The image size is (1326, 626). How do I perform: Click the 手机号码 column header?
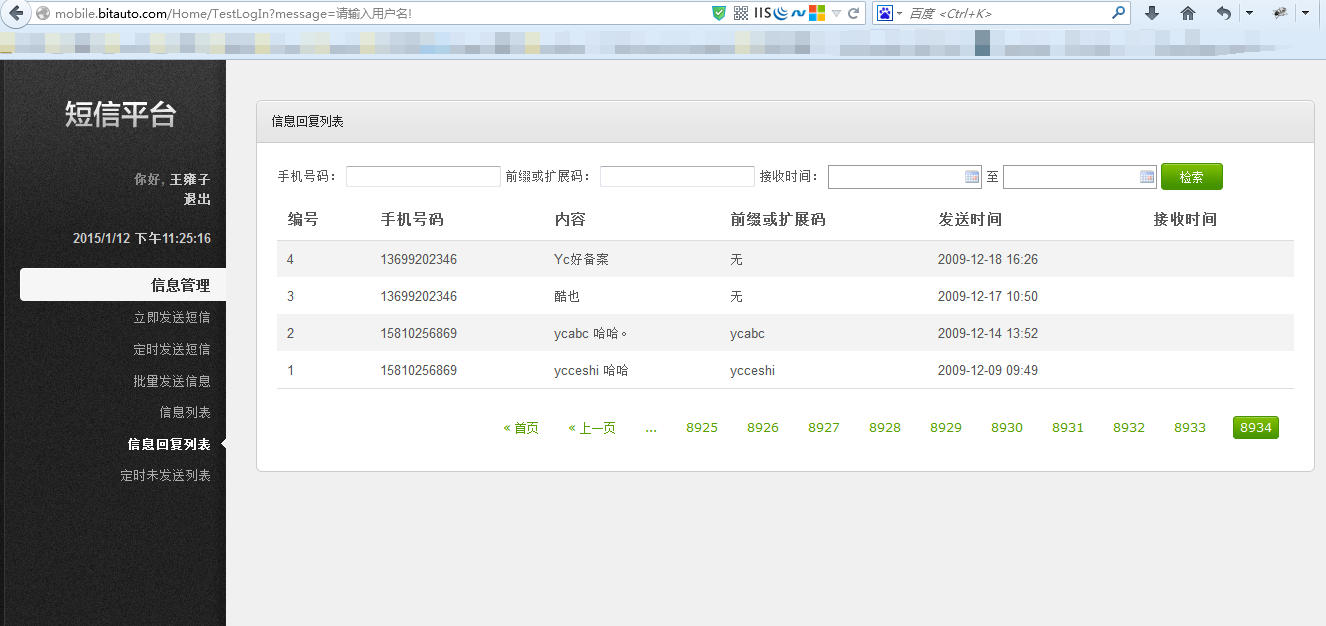coord(412,219)
